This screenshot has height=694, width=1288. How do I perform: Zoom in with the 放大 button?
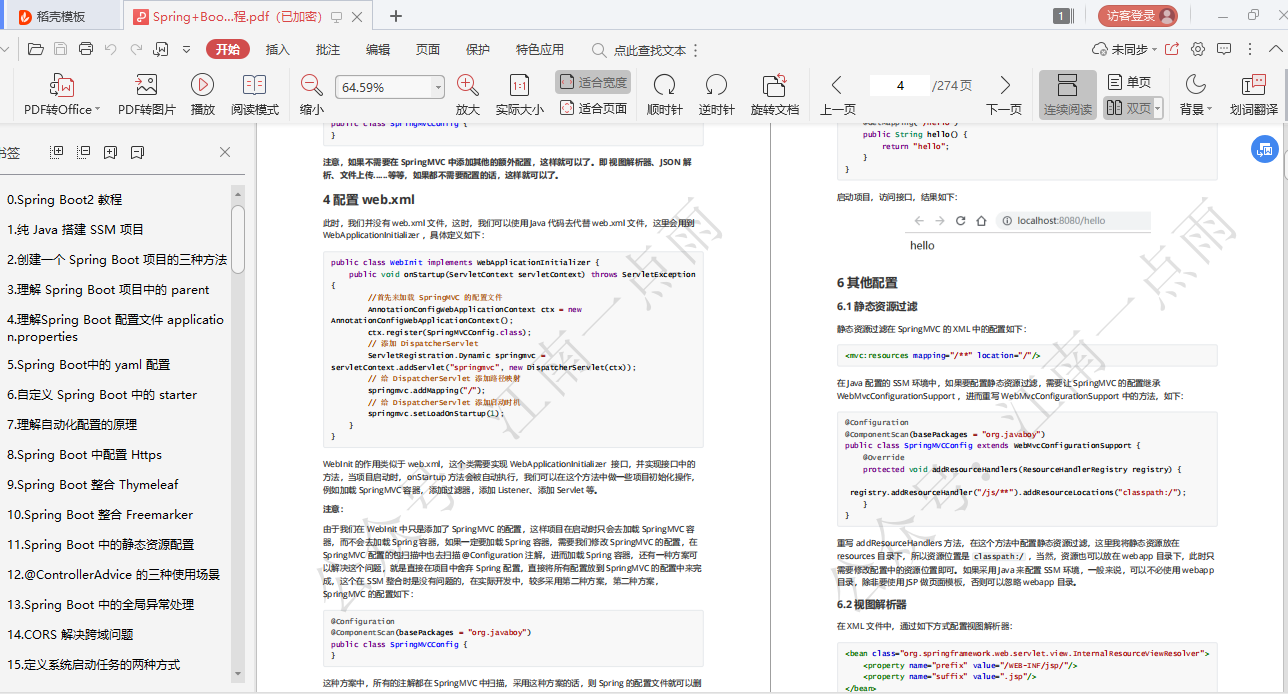coord(467,95)
